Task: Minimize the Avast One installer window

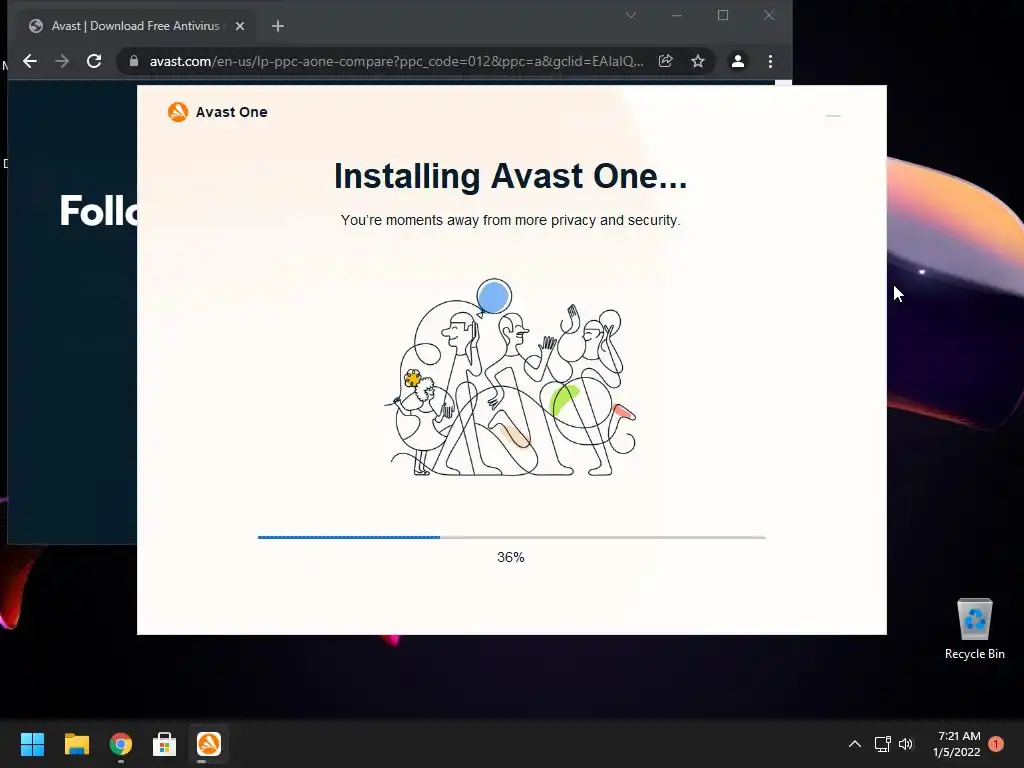Action: coord(833,116)
